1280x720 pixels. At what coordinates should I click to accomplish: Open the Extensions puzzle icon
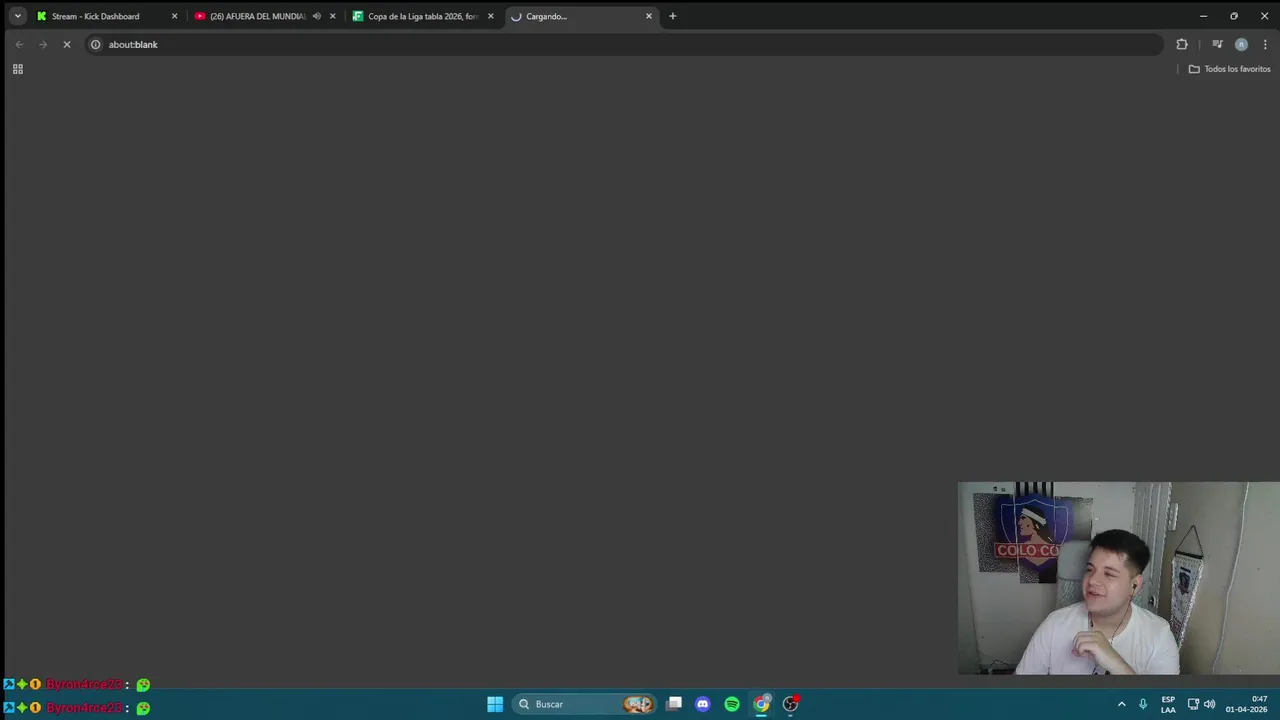[1182, 44]
